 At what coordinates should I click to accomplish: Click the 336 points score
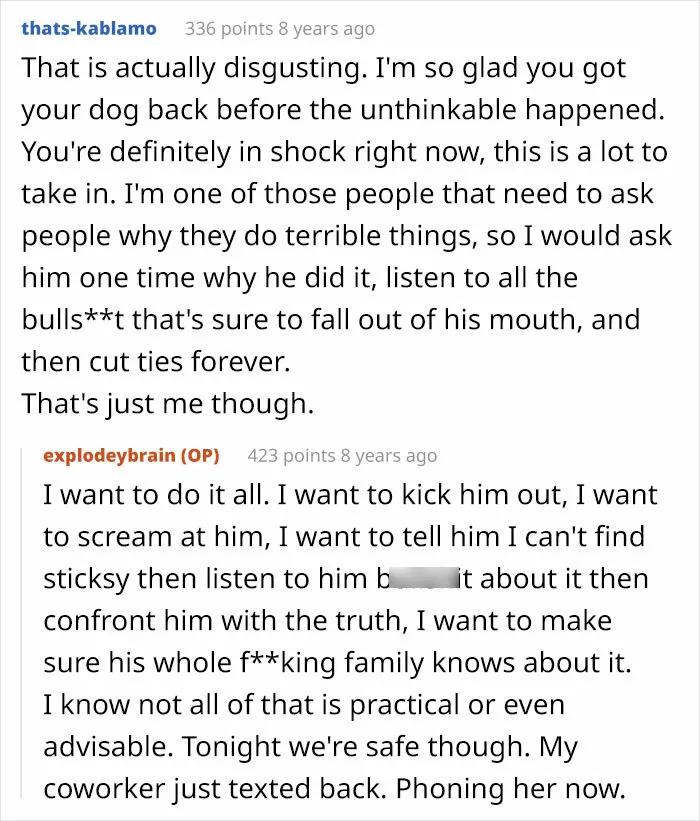pos(229,28)
